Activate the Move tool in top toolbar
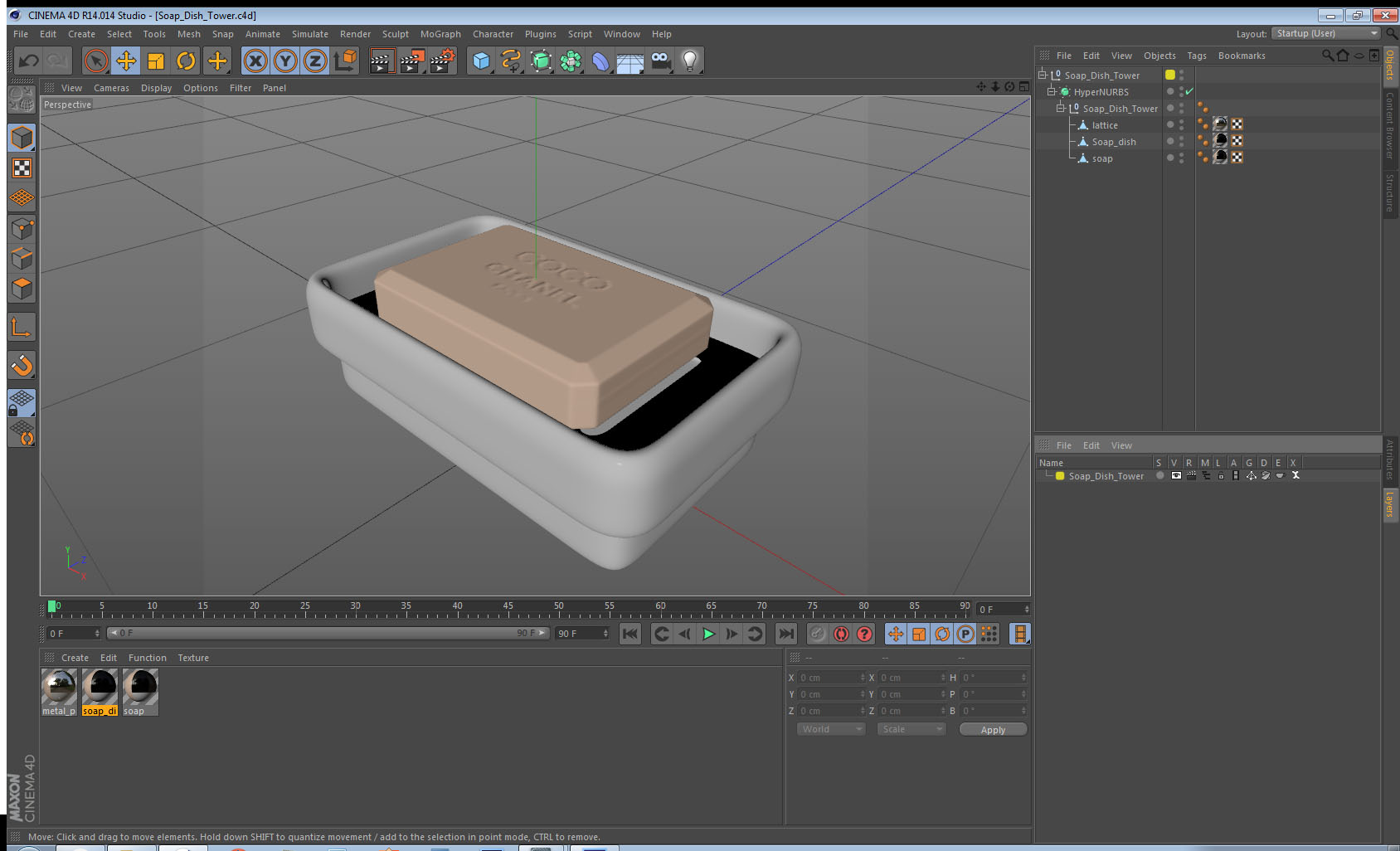 pos(126,61)
